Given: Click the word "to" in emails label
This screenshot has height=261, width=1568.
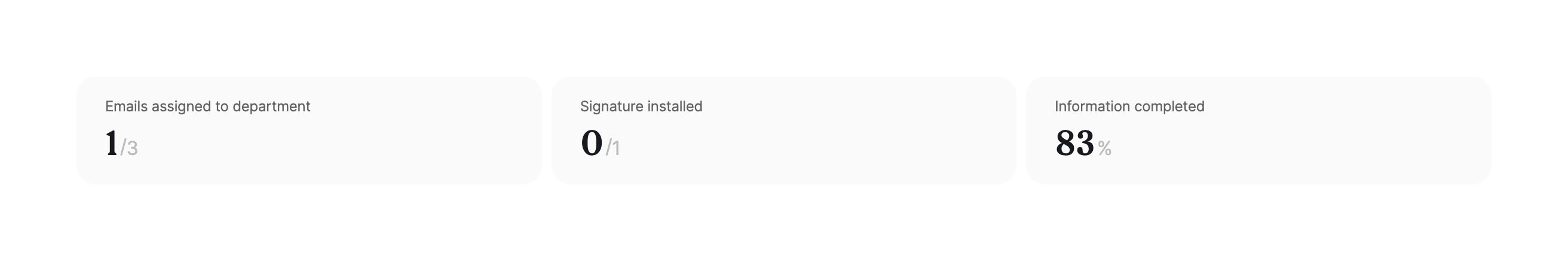Looking at the screenshot, I should point(220,106).
